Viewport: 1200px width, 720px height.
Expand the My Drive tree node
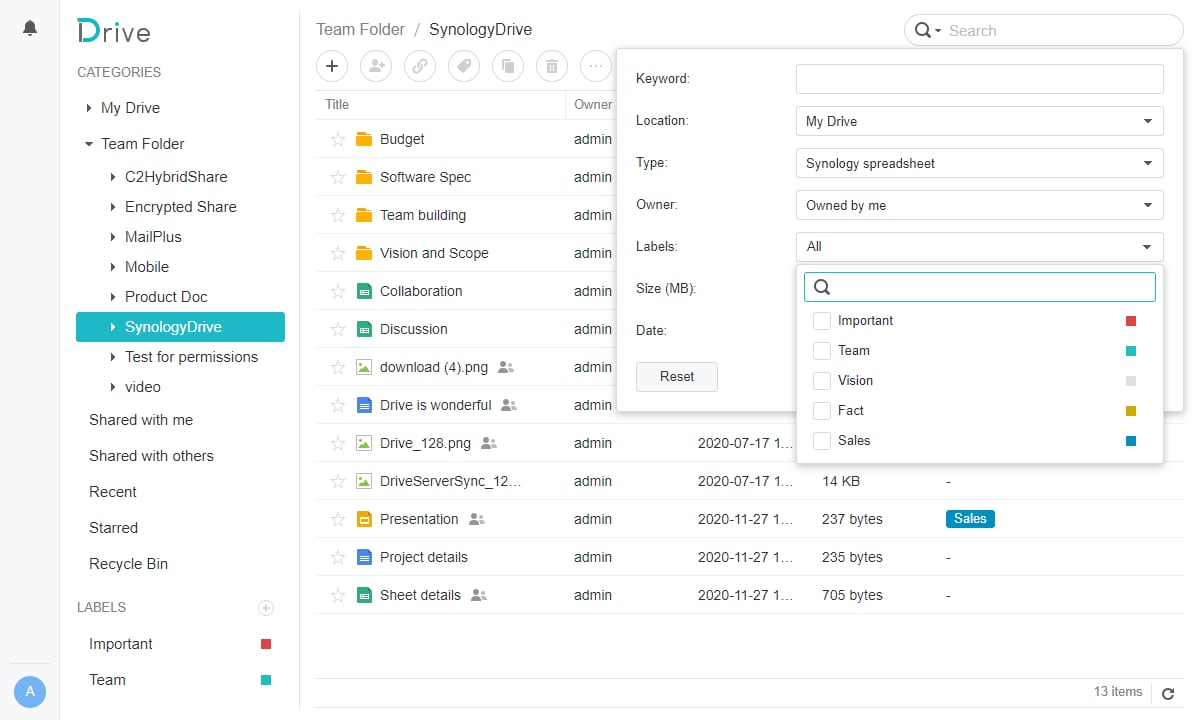click(x=89, y=108)
